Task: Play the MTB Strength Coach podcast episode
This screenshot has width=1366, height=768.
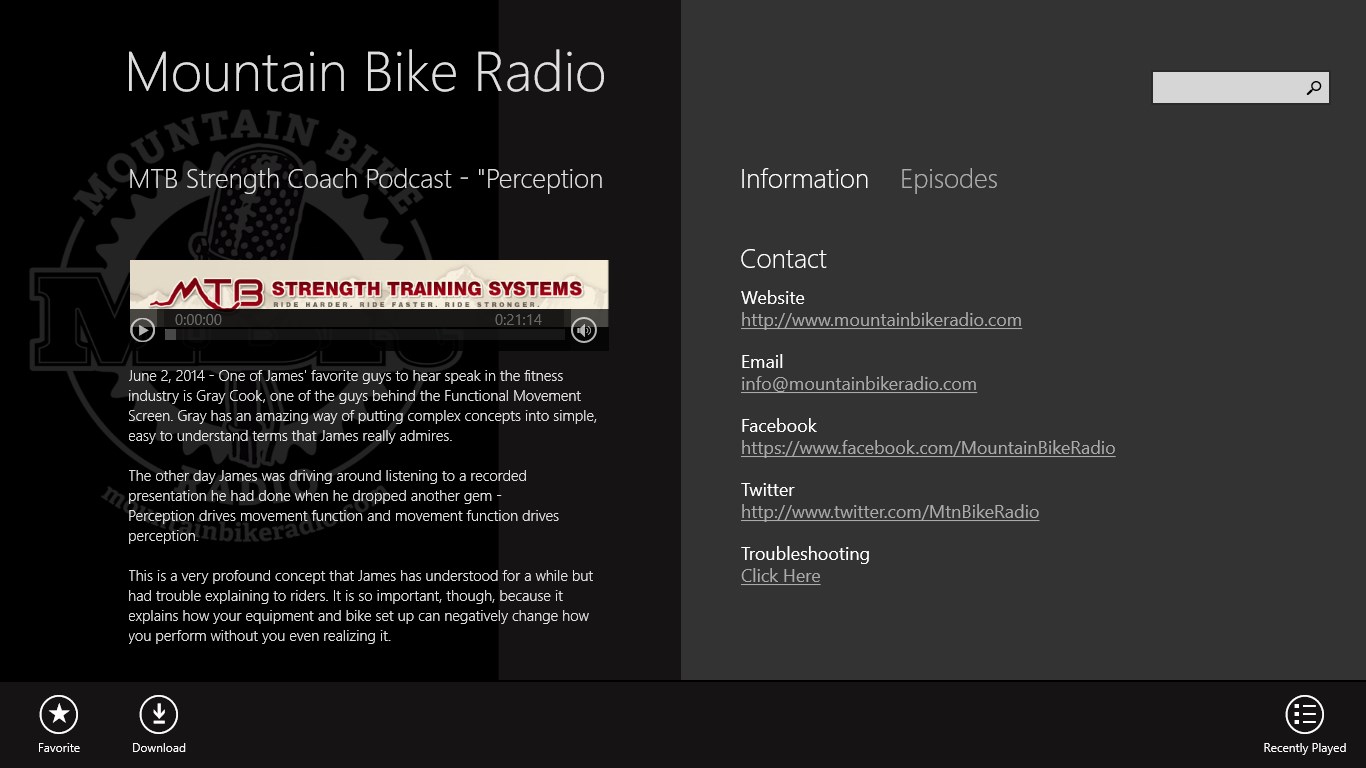Action: point(143,330)
